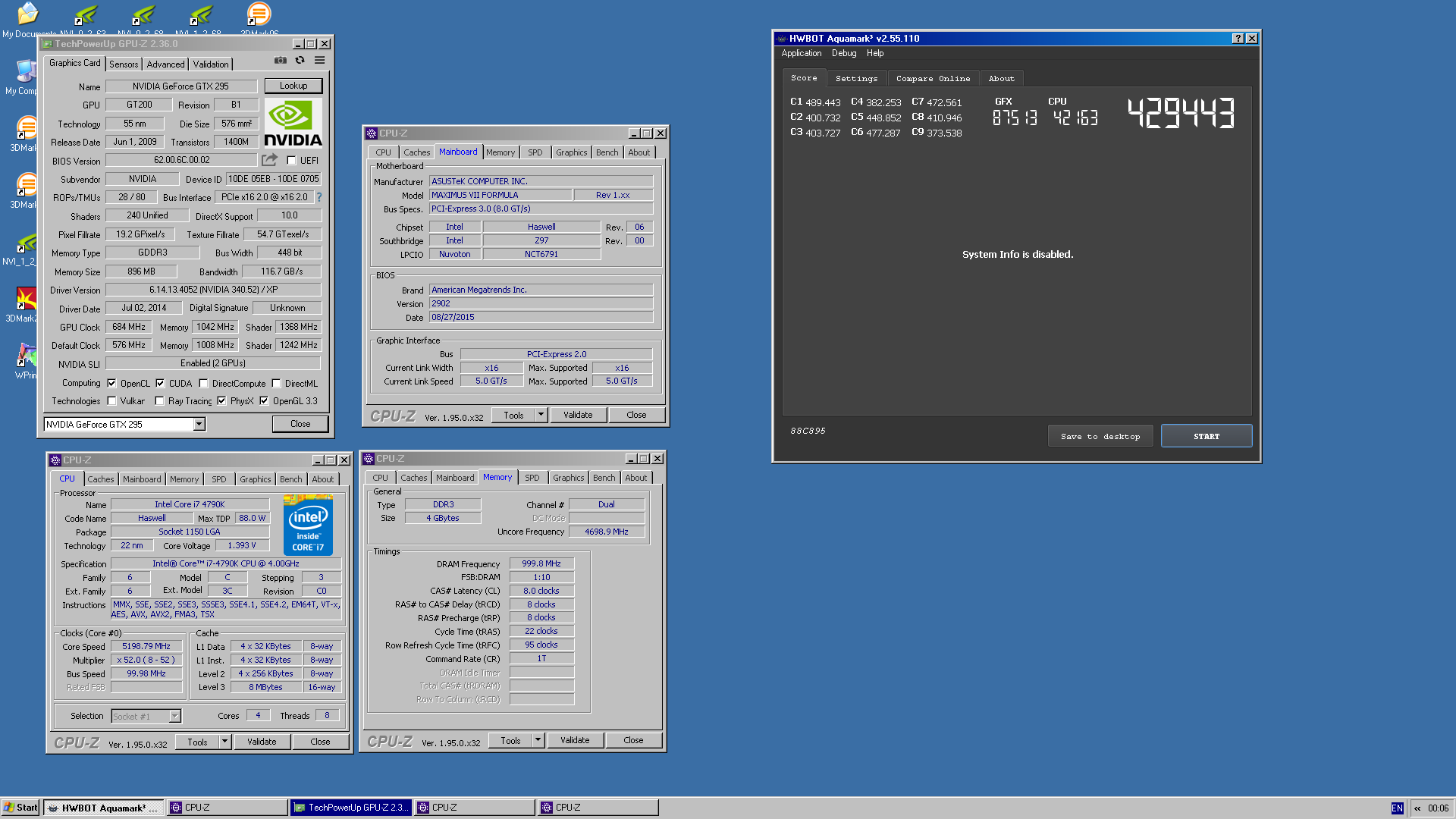The width and height of the screenshot is (1456, 819).
Task: Click the GPU-Z refresh icon
Action: click(300, 61)
